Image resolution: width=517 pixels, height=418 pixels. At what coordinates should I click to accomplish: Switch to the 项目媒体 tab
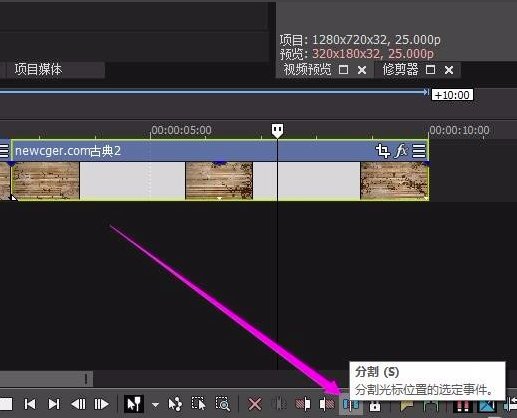[x=38, y=69]
